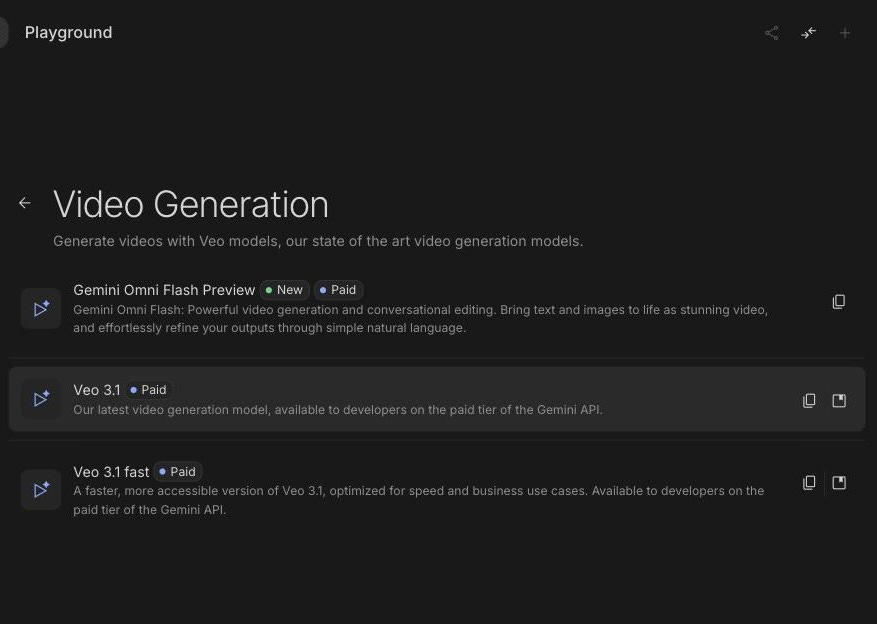Click the Paid badge next to Veo 3.1 fast

tap(178, 472)
